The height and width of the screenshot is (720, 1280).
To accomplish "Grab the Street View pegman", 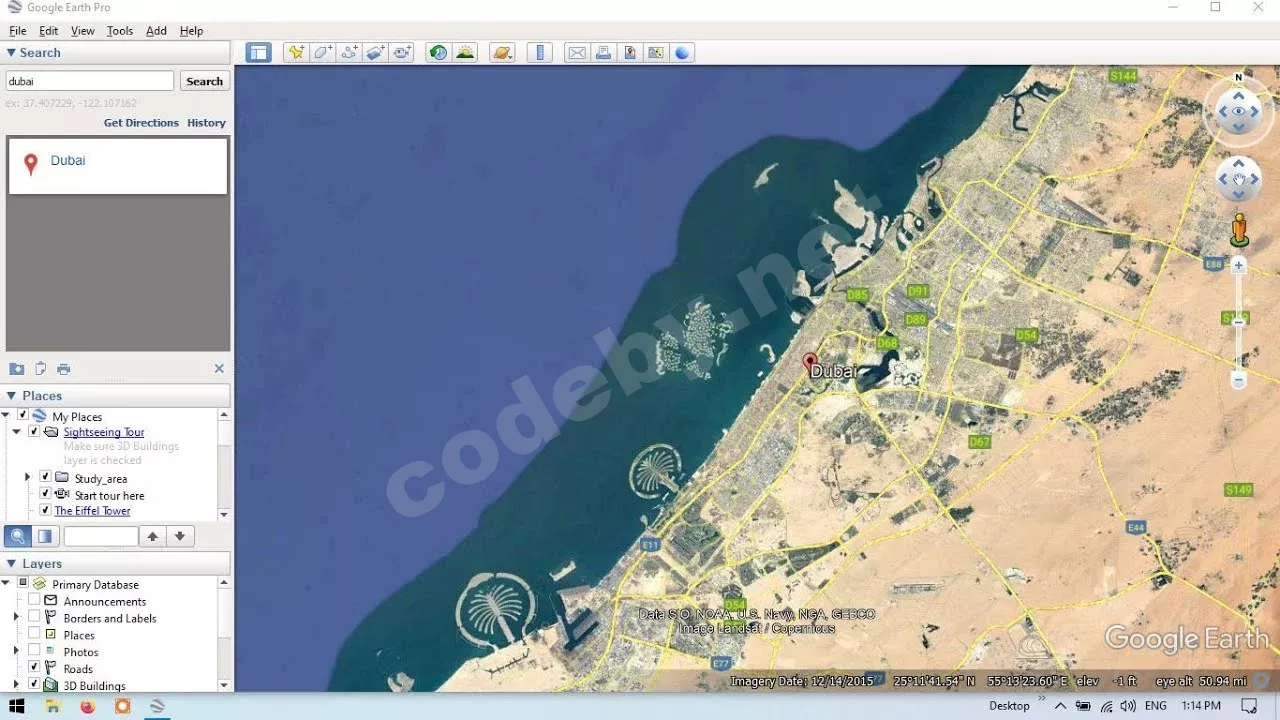I will point(1239,229).
